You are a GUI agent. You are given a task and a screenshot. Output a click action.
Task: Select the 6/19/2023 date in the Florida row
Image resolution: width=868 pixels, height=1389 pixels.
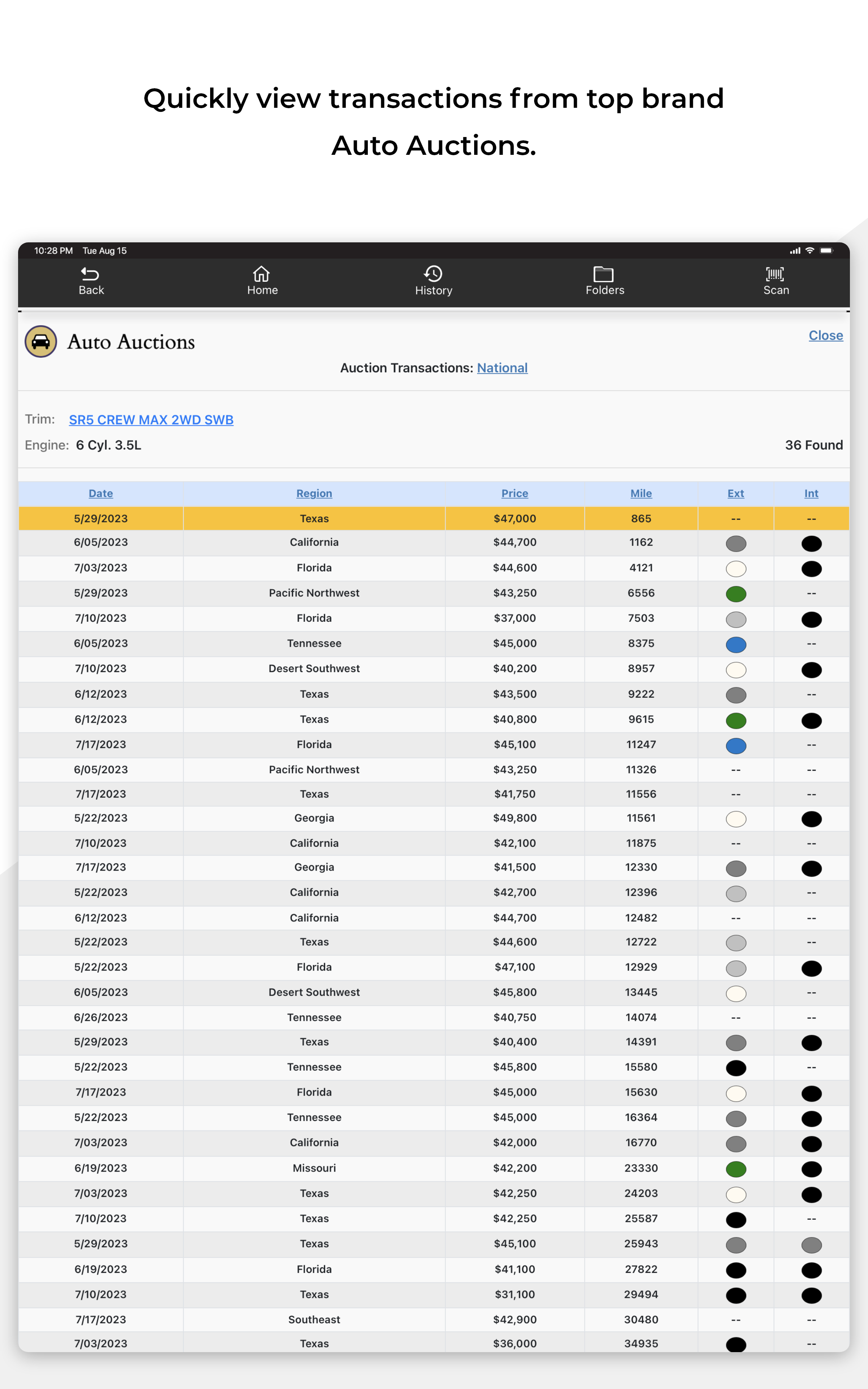pyautogui.click(x=101, y=1269)
